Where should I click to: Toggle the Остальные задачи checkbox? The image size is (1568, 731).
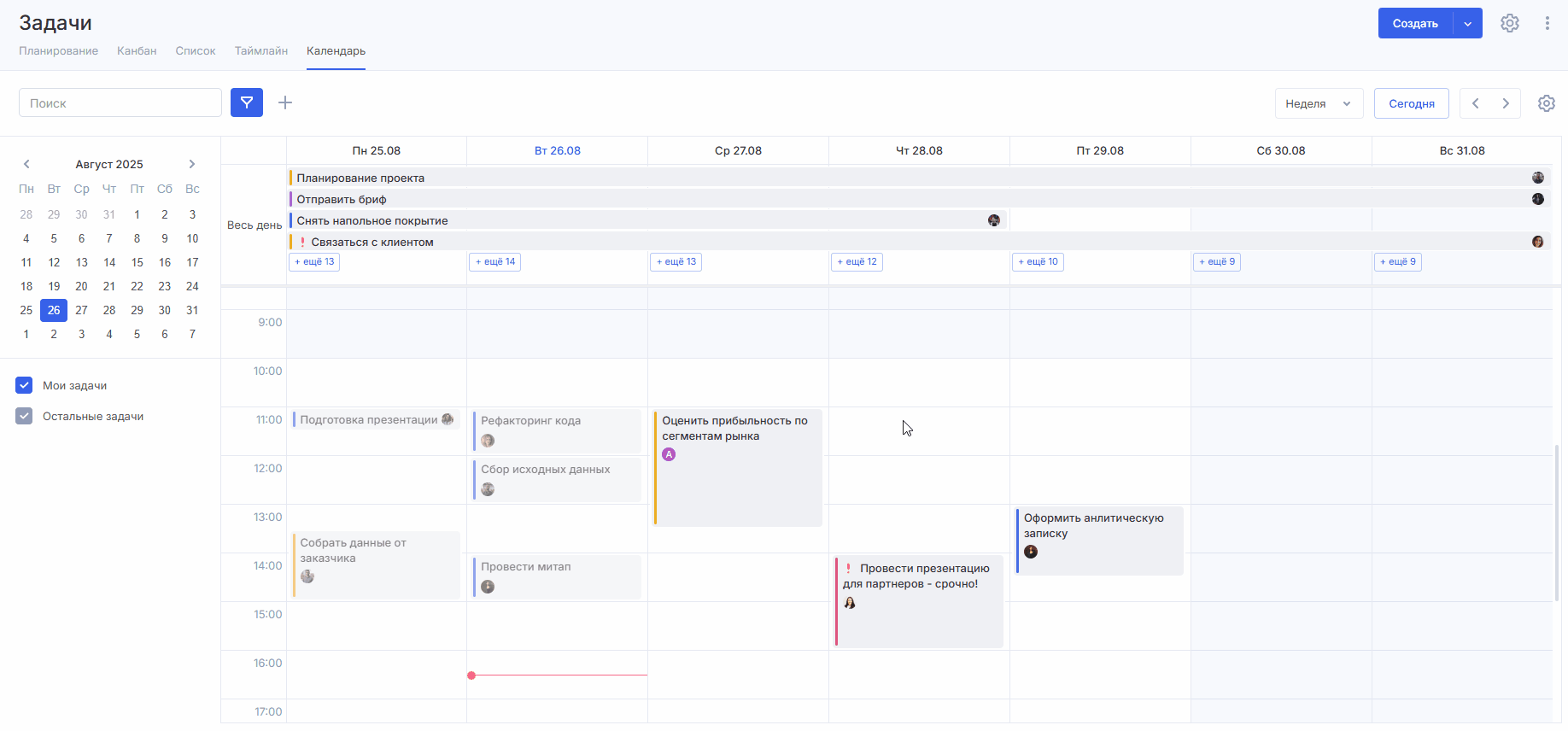pos(24,416)
